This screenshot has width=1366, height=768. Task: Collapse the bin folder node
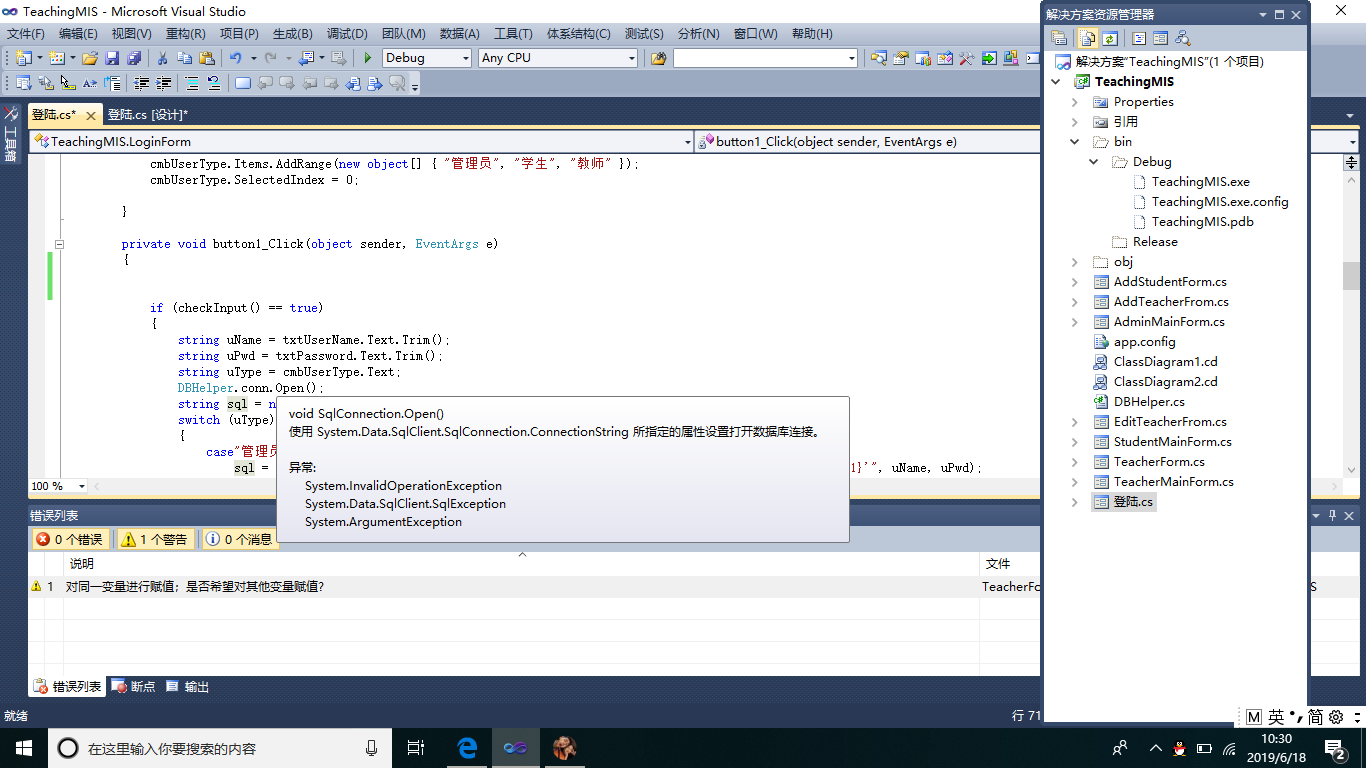point(1075,142)
